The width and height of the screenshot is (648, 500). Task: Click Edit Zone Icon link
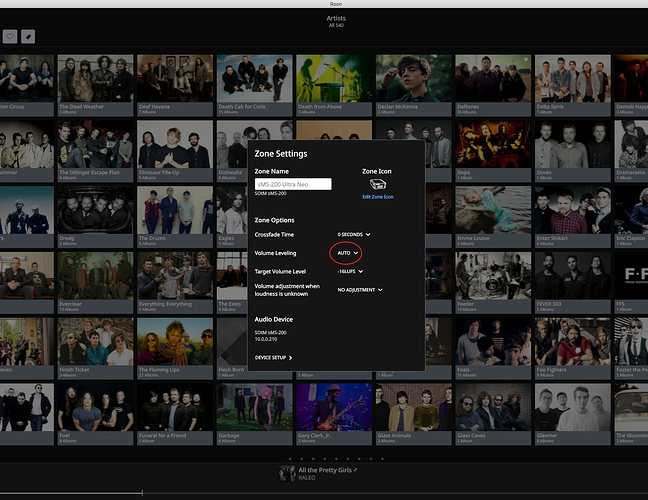(x=378, y=197)
